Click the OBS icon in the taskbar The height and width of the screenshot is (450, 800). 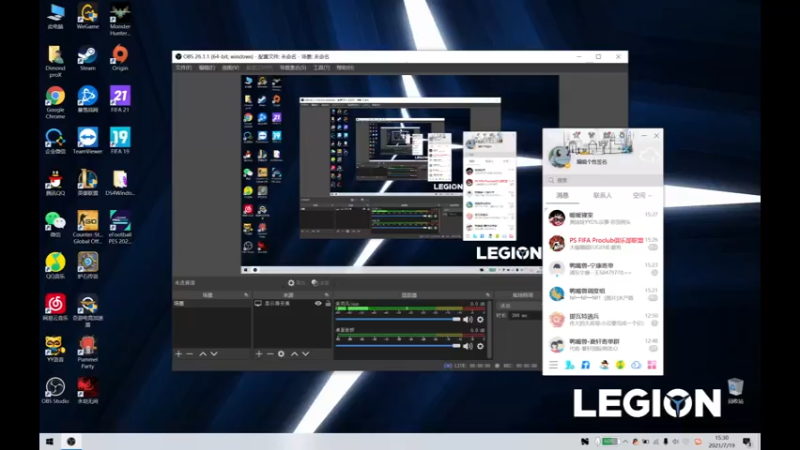coord(71,441)
